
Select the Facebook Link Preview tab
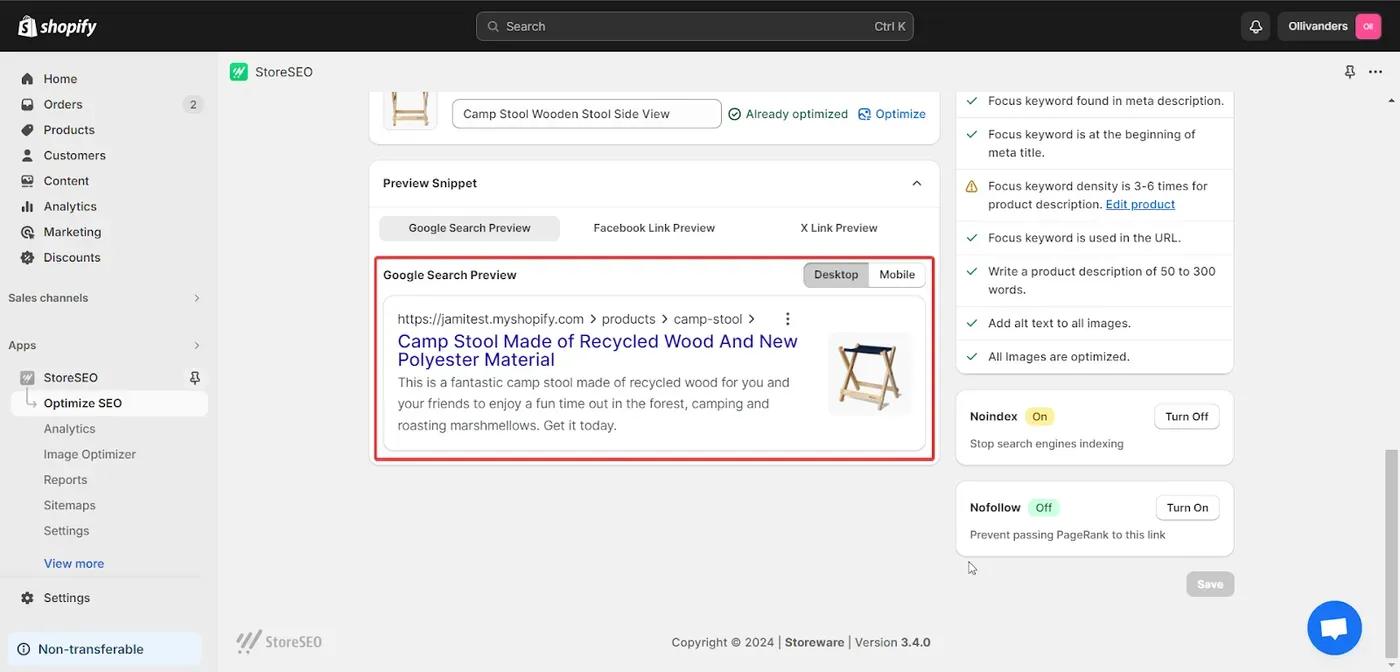(x=654, y=228)
